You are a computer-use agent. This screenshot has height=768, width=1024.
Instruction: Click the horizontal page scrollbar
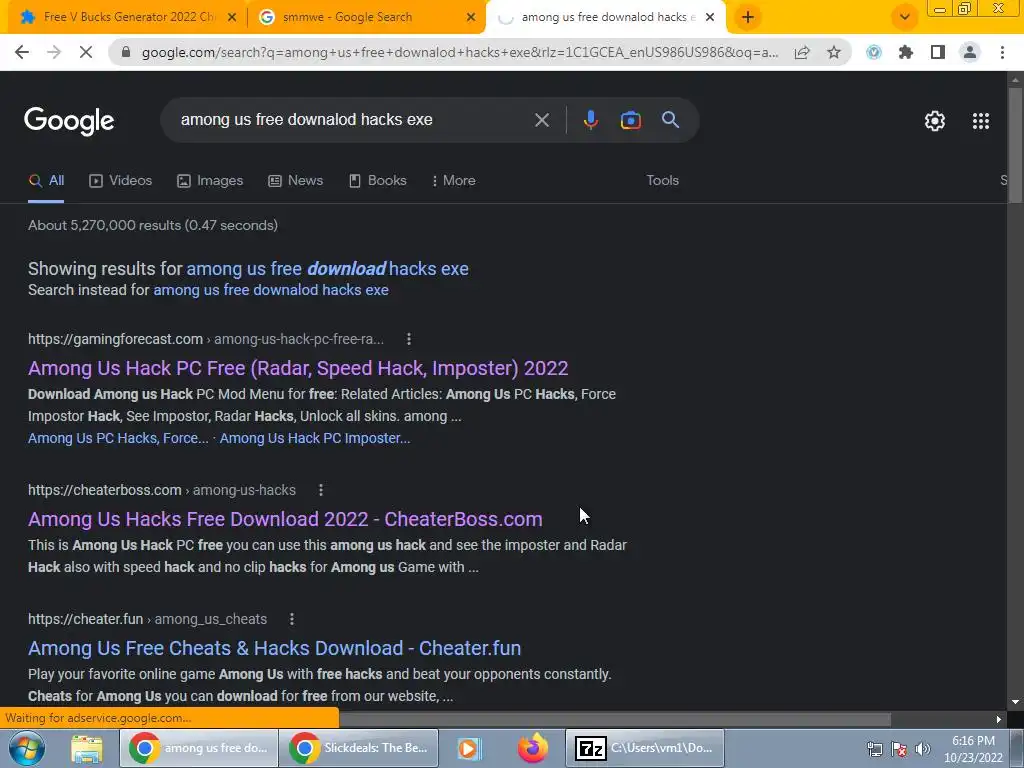[x=615, y=719]
